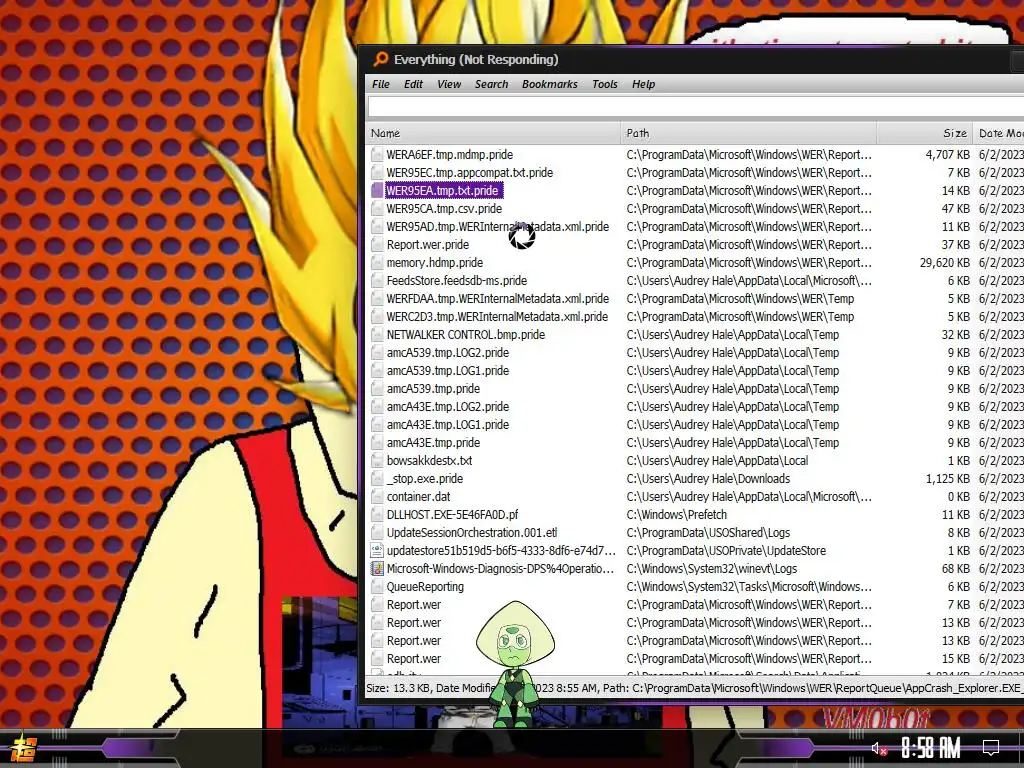The height and width of the screenshot is (768, 1024).
Task: Select WERC2D3.tmp.WERInternalMetadata.xml.pride file name
Action: 497,317
